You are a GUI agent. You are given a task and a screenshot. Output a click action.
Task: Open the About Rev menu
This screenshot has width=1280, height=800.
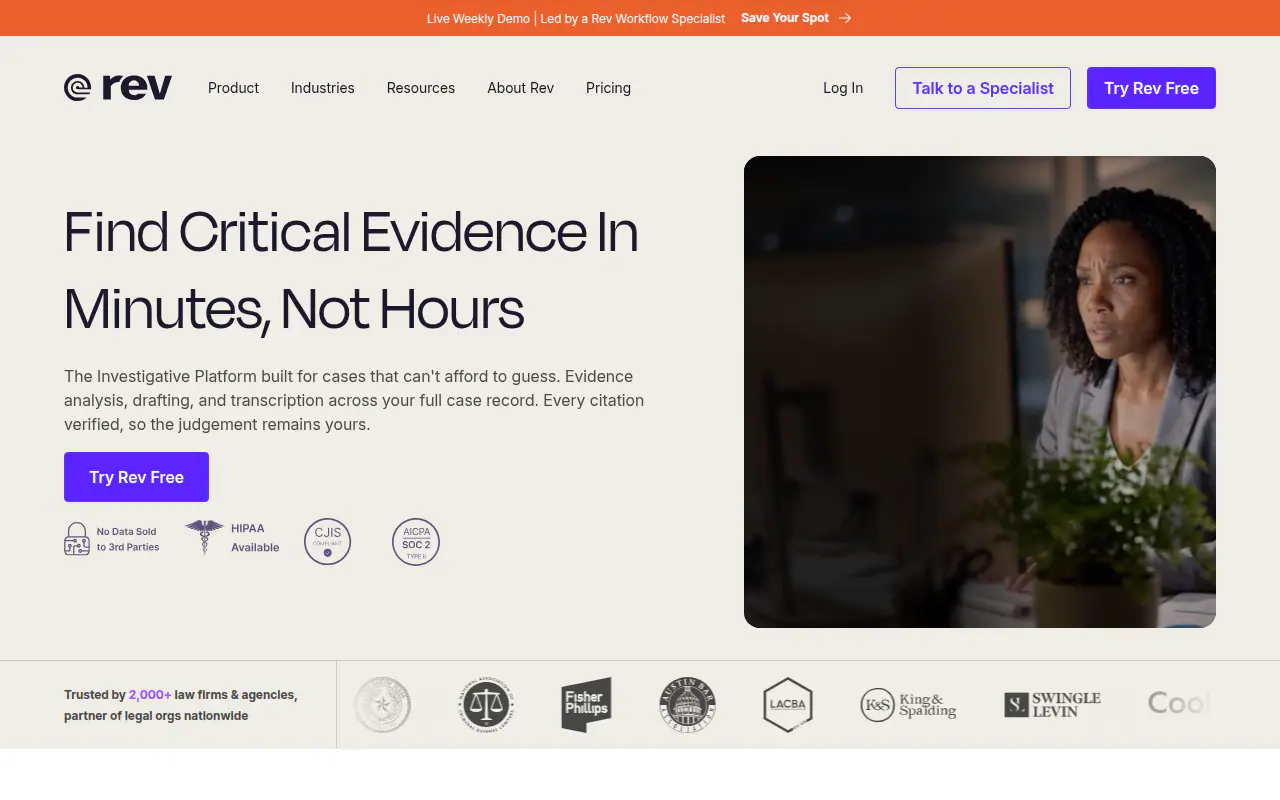pos(521,88)
